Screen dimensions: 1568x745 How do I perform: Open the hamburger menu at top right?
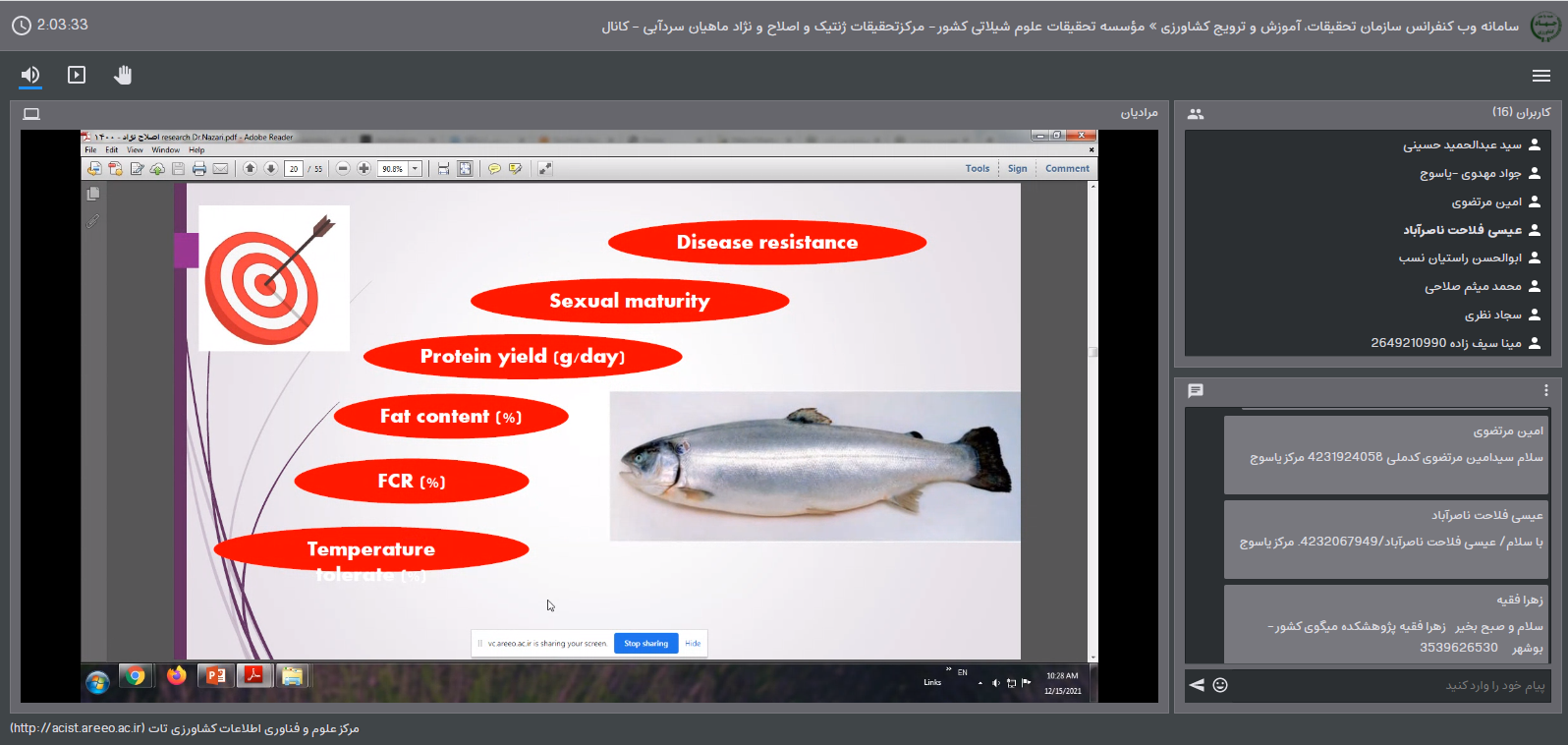coord(1540,76)
